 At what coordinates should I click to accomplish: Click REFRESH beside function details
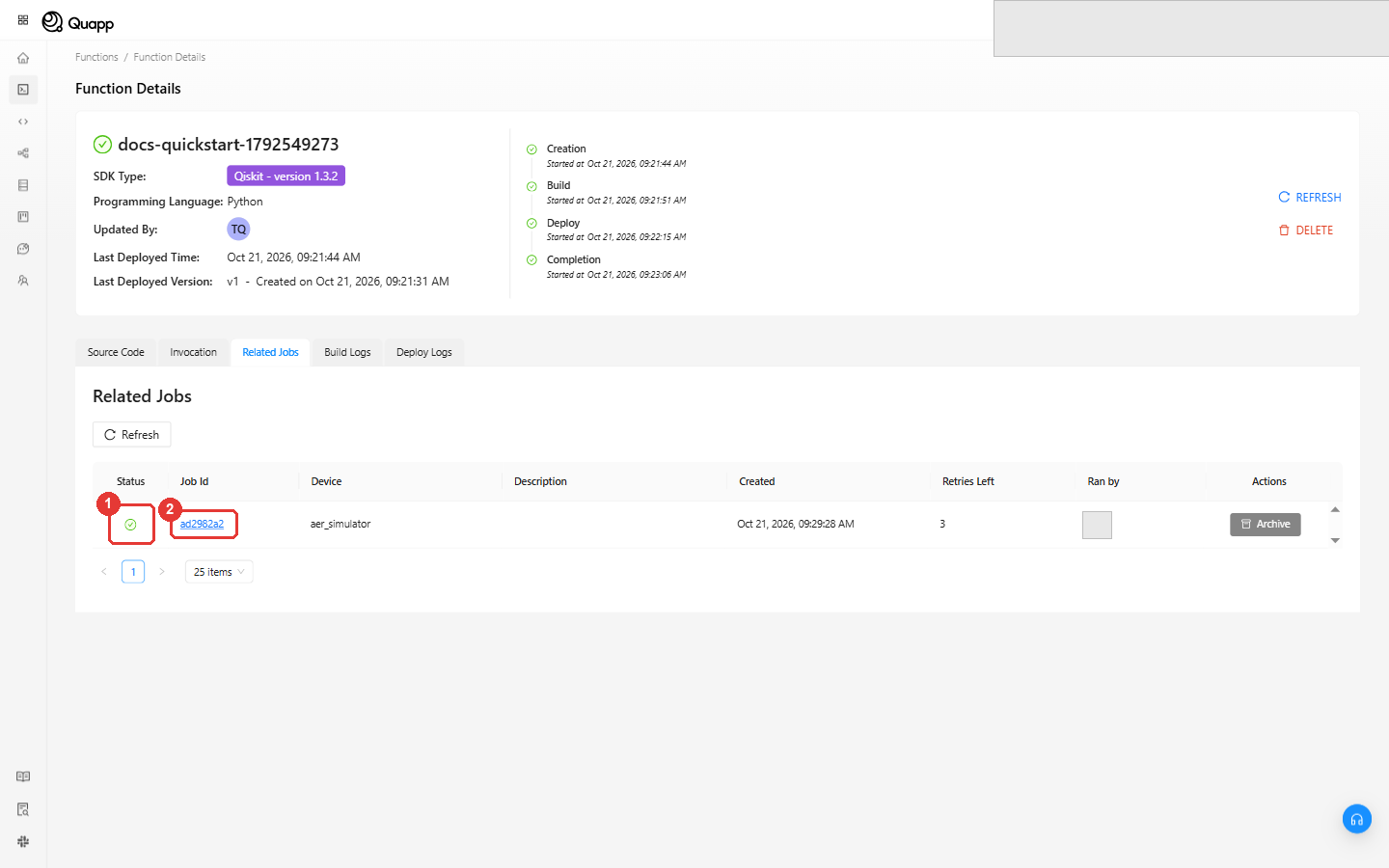tap(1310, 197)
